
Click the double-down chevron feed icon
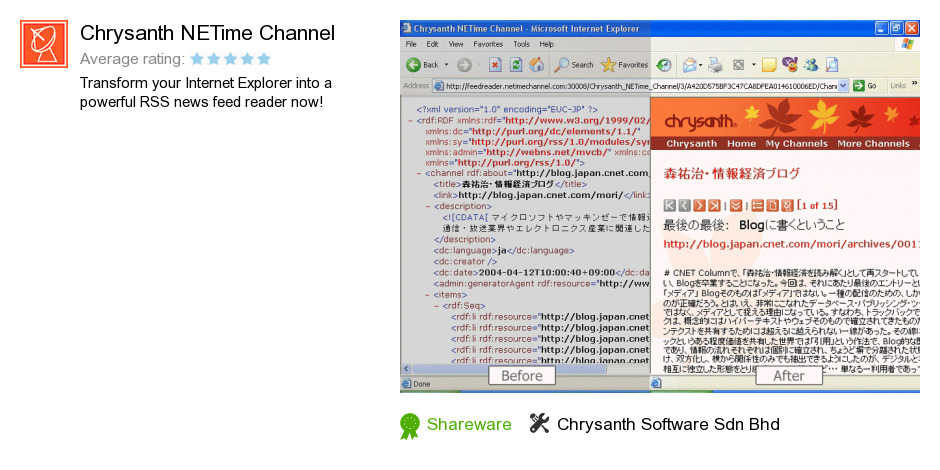pos(736,206)
